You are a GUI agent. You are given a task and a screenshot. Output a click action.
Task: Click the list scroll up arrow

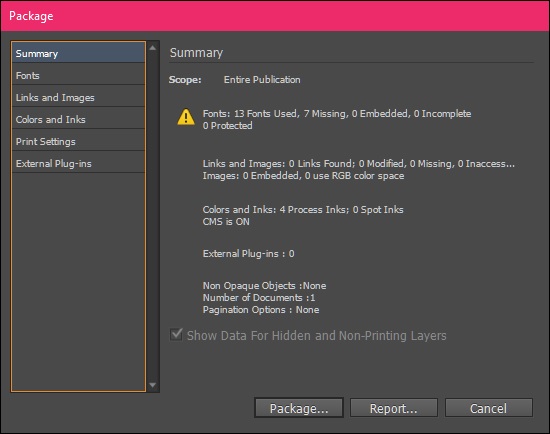(153, 48)
